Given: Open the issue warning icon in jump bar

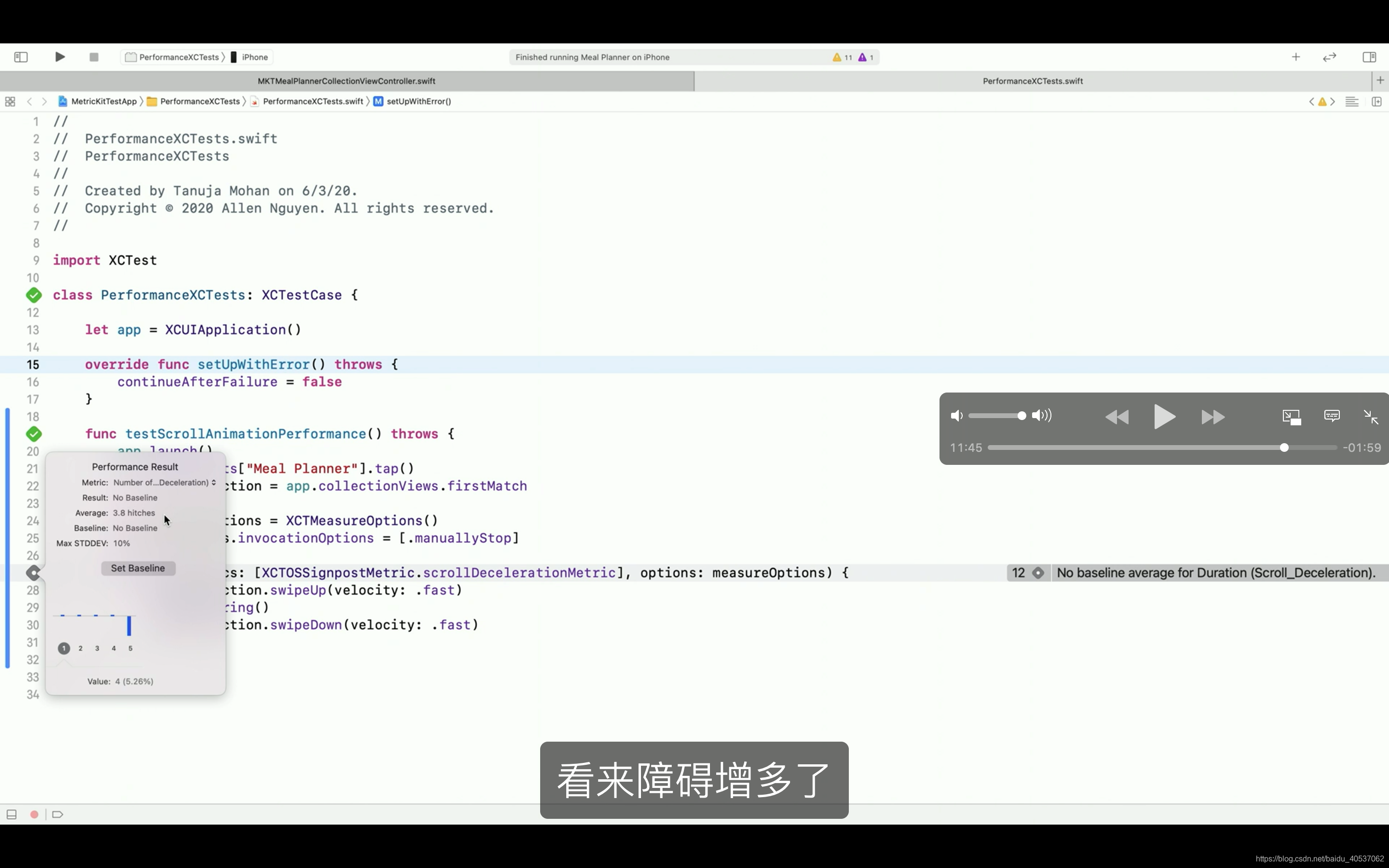Looking at the screenshot, I should 1322,102.
